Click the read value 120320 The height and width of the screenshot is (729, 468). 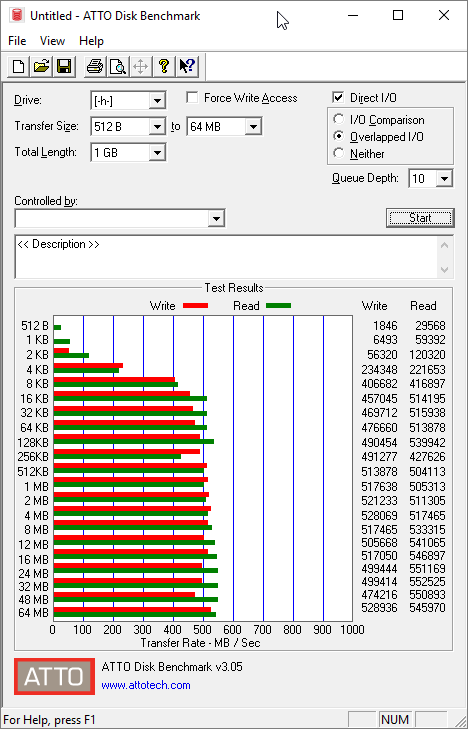(427, 355)
